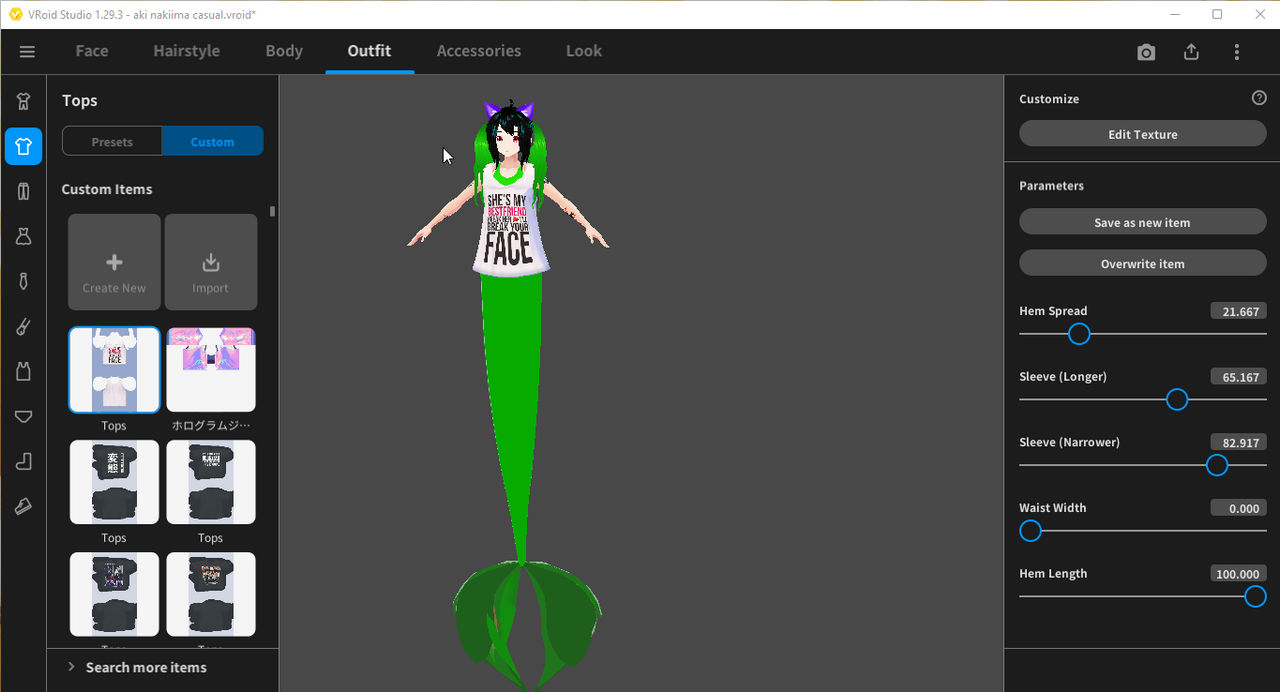The image size is (1280, 692).
Task: Maximize the VRoid Studio window
Action: 1217,14
